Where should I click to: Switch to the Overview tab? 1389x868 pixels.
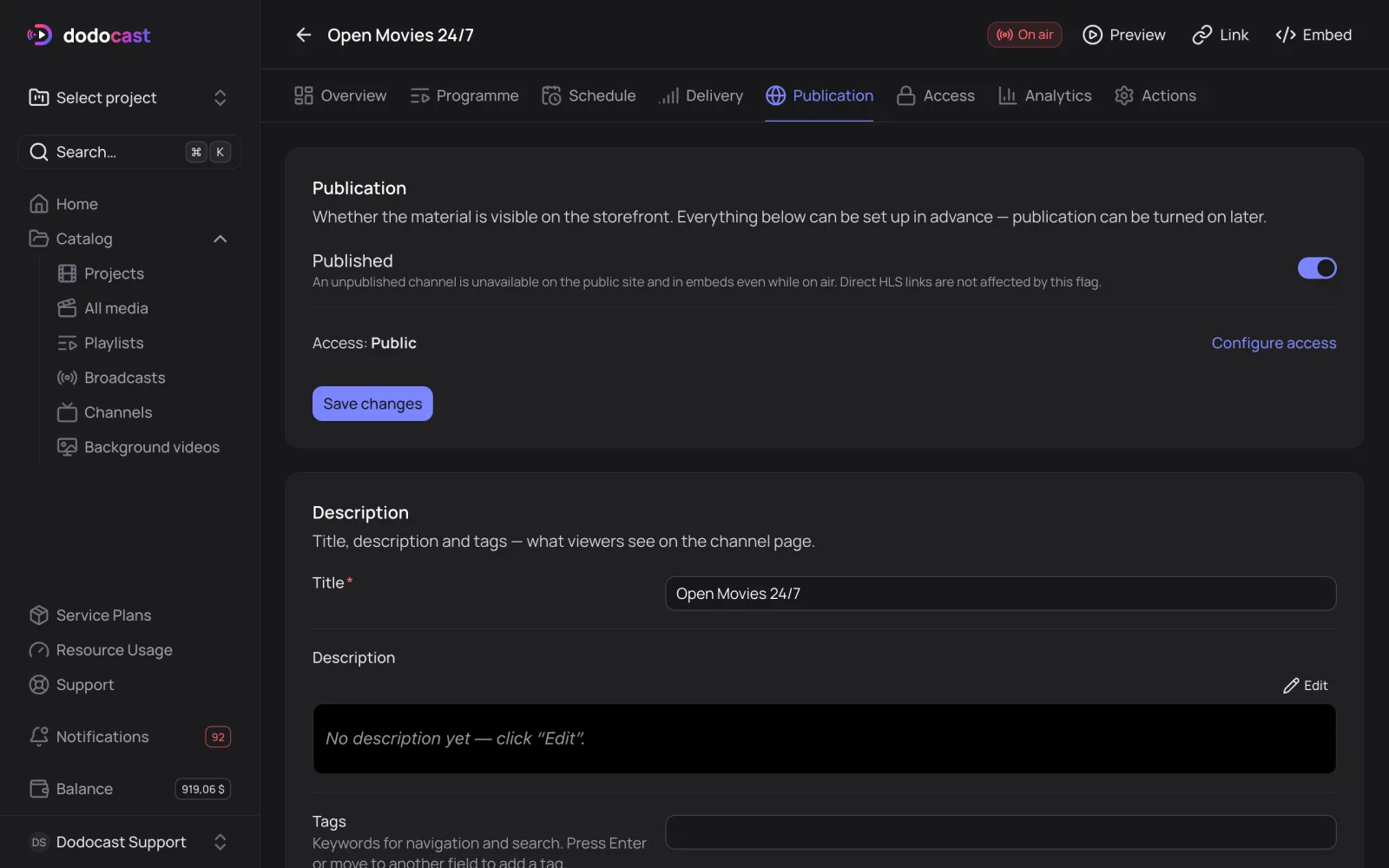coord(340,95)
